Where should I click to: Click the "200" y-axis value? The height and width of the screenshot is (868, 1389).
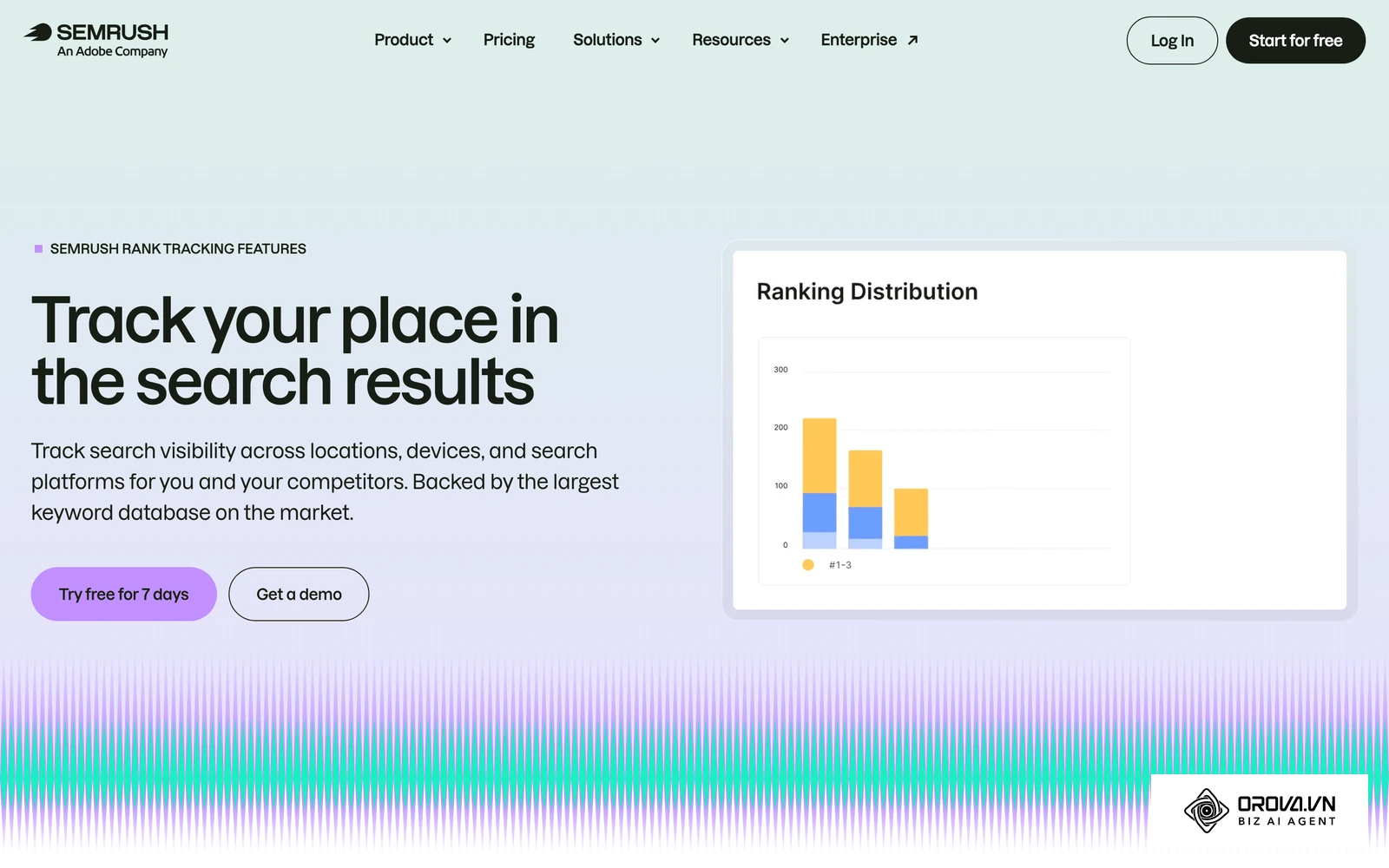780,428
